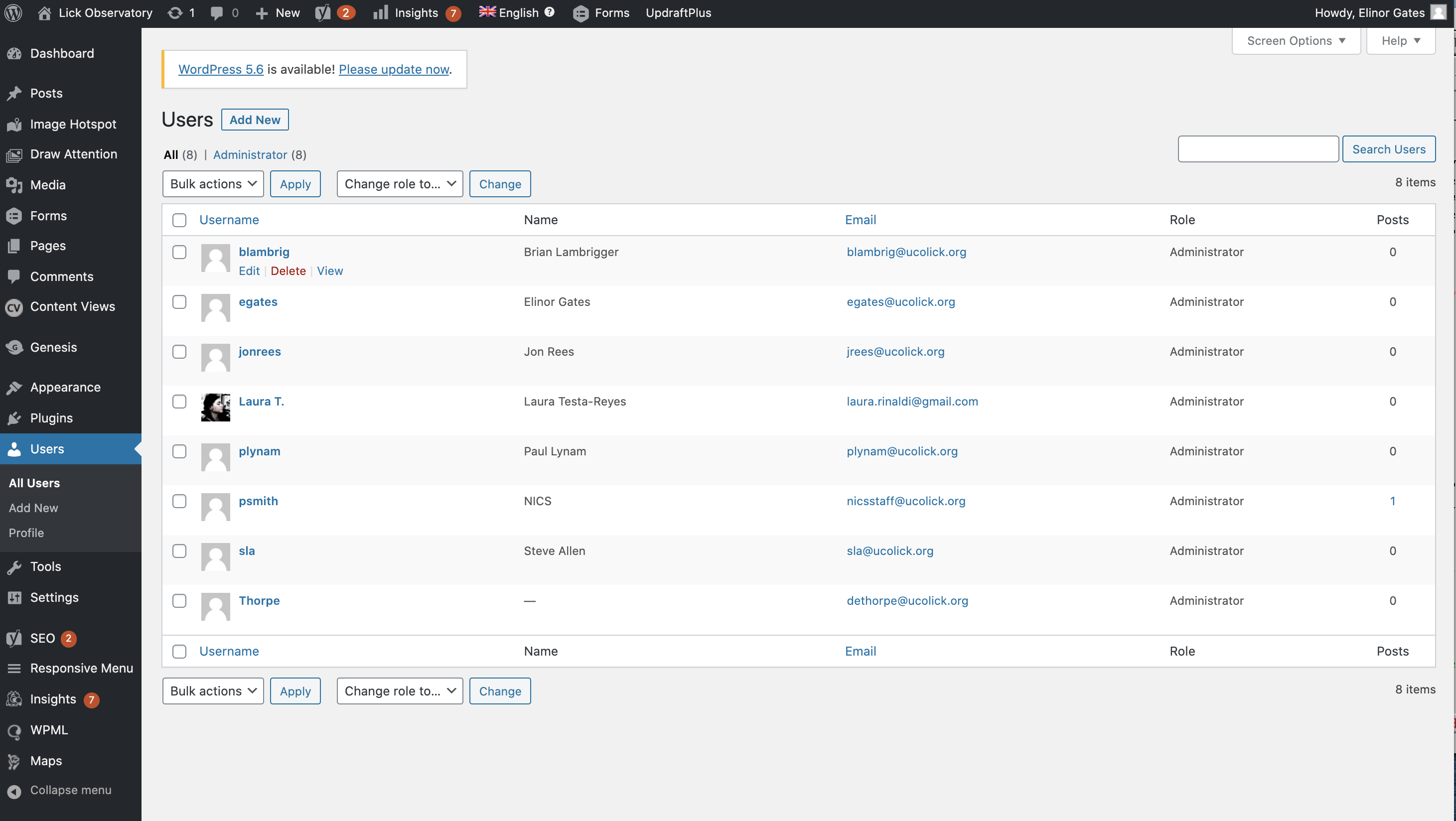Open the WordPress logo menu
The width and height of the screenshot is (1456, 821).
[13, 12]
